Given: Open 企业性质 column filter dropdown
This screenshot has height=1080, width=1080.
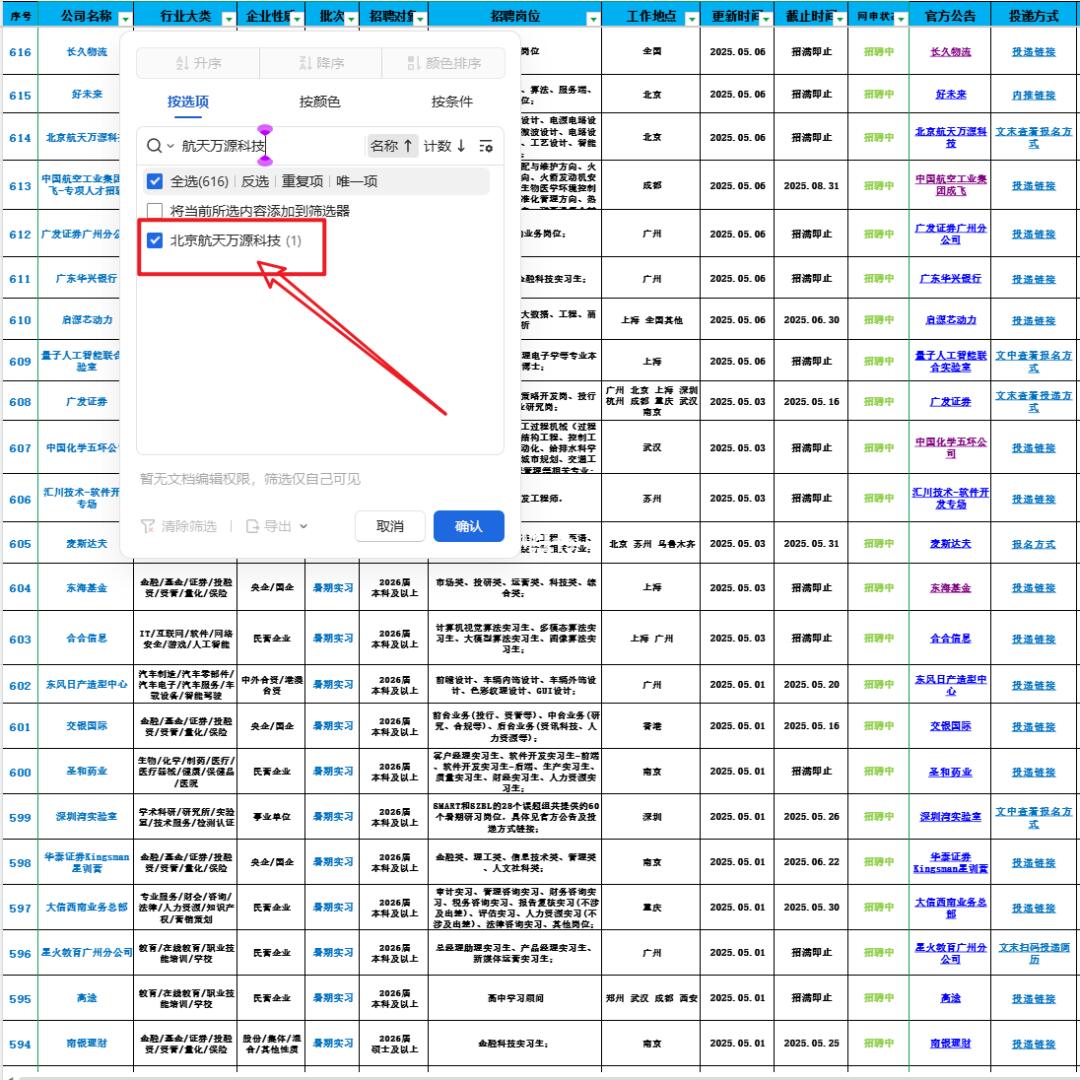Looking at the screenshot, I should click(297, 19).
